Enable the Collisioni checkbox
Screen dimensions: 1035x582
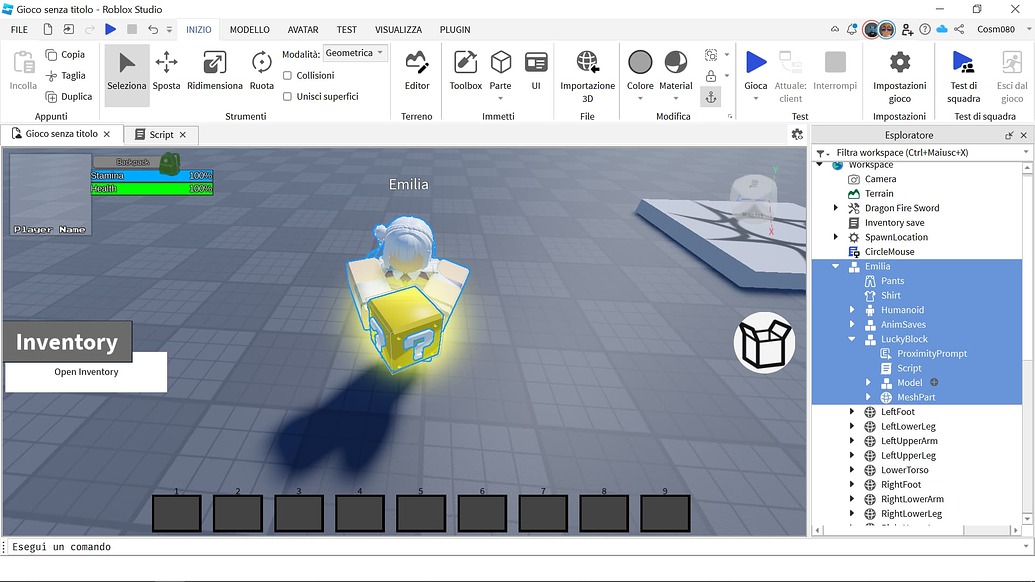288,76
